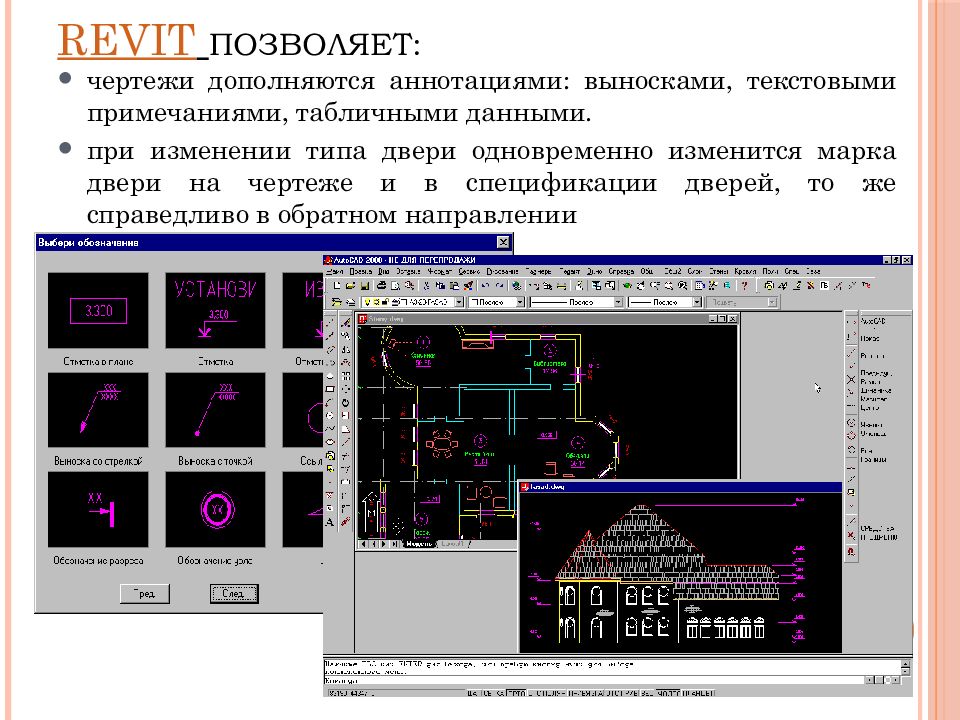Screen dimensions: 960x720
Task: Switch to the Модель tab
Action: (419, 544)
